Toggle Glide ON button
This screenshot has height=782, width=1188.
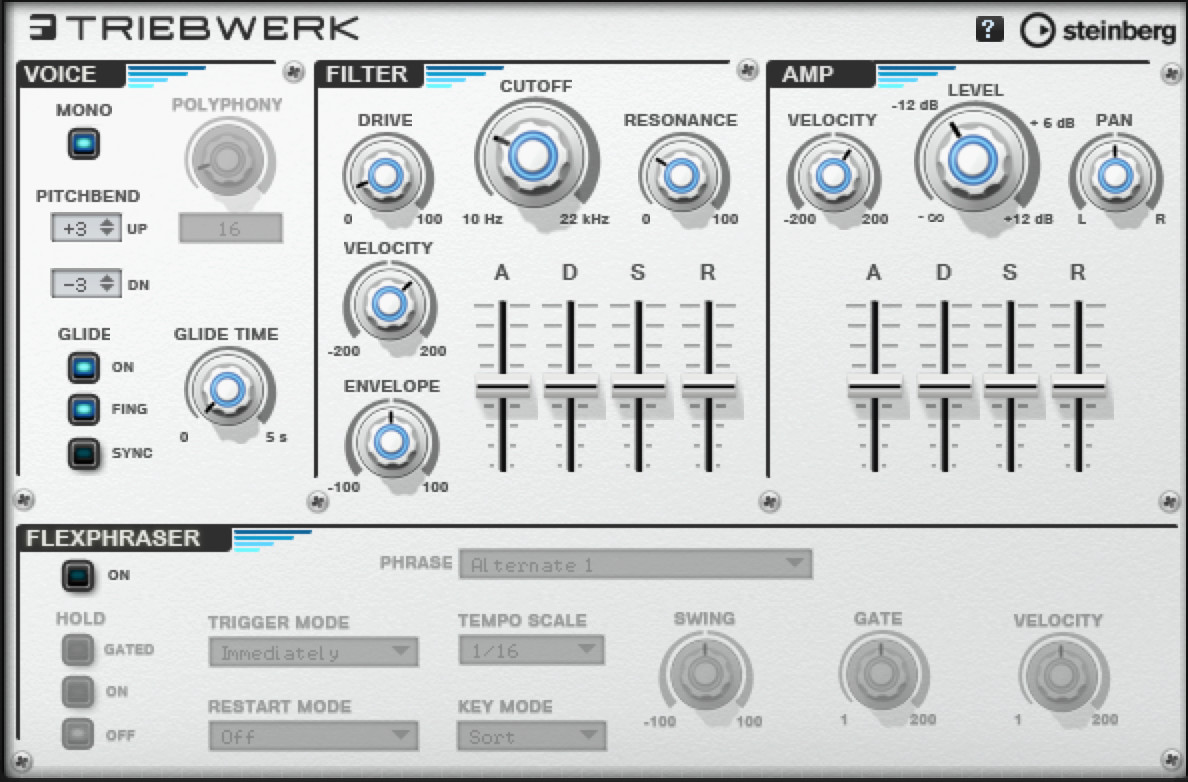[x=83, y=368]
